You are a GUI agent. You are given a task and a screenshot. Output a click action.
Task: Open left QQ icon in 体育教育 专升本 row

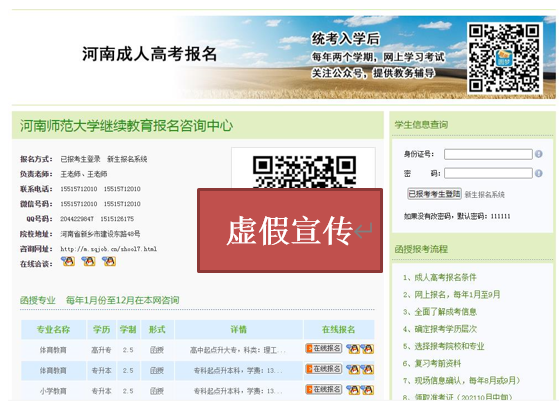tap(353, 369)
